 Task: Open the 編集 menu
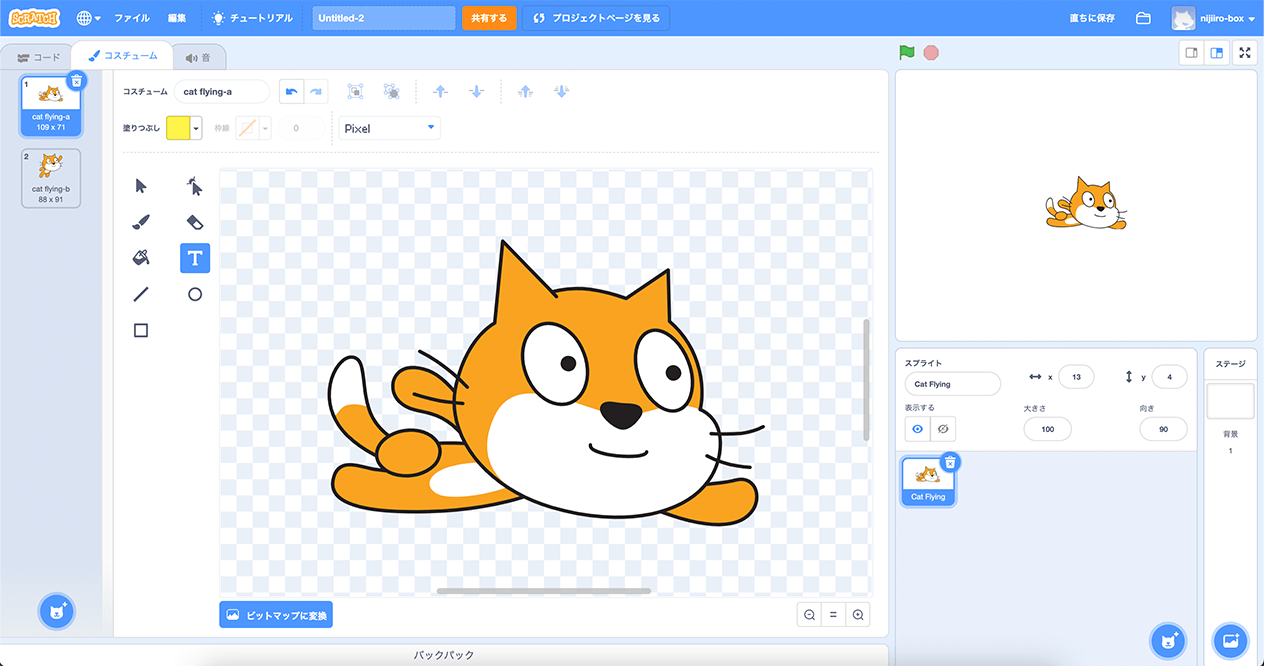click(177, 18)
